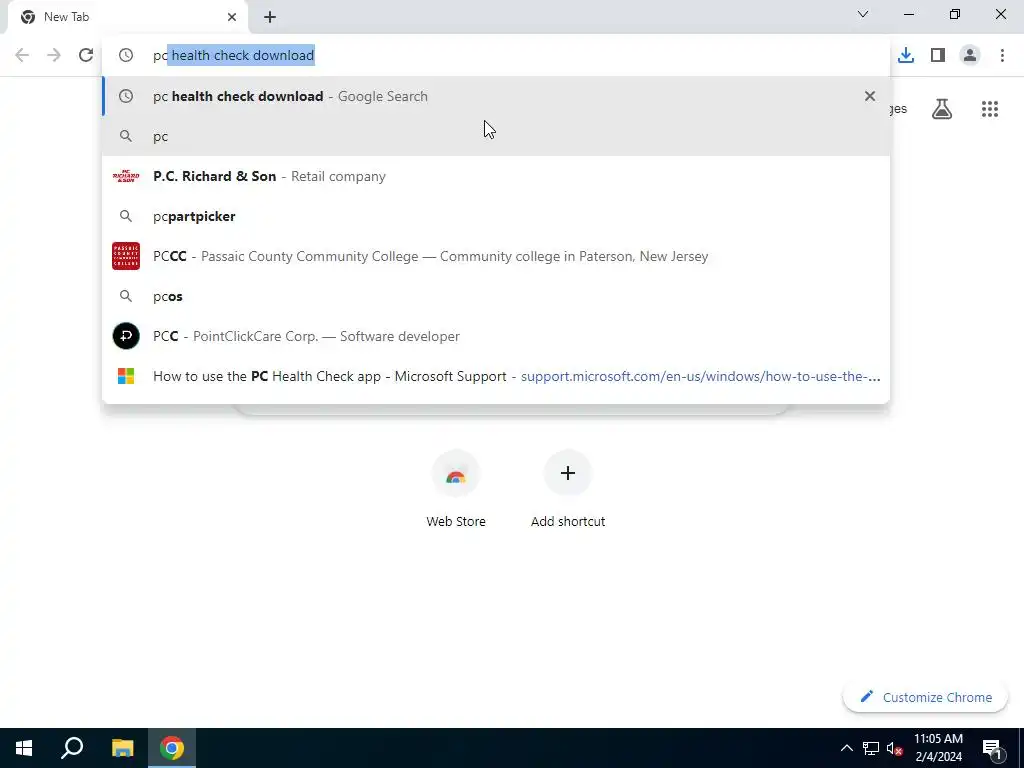The width and height of the screenshot is (1024, 768).
Task: Choose P.C. Richard & Son suggestion
Action: click(x=496, y=176)
